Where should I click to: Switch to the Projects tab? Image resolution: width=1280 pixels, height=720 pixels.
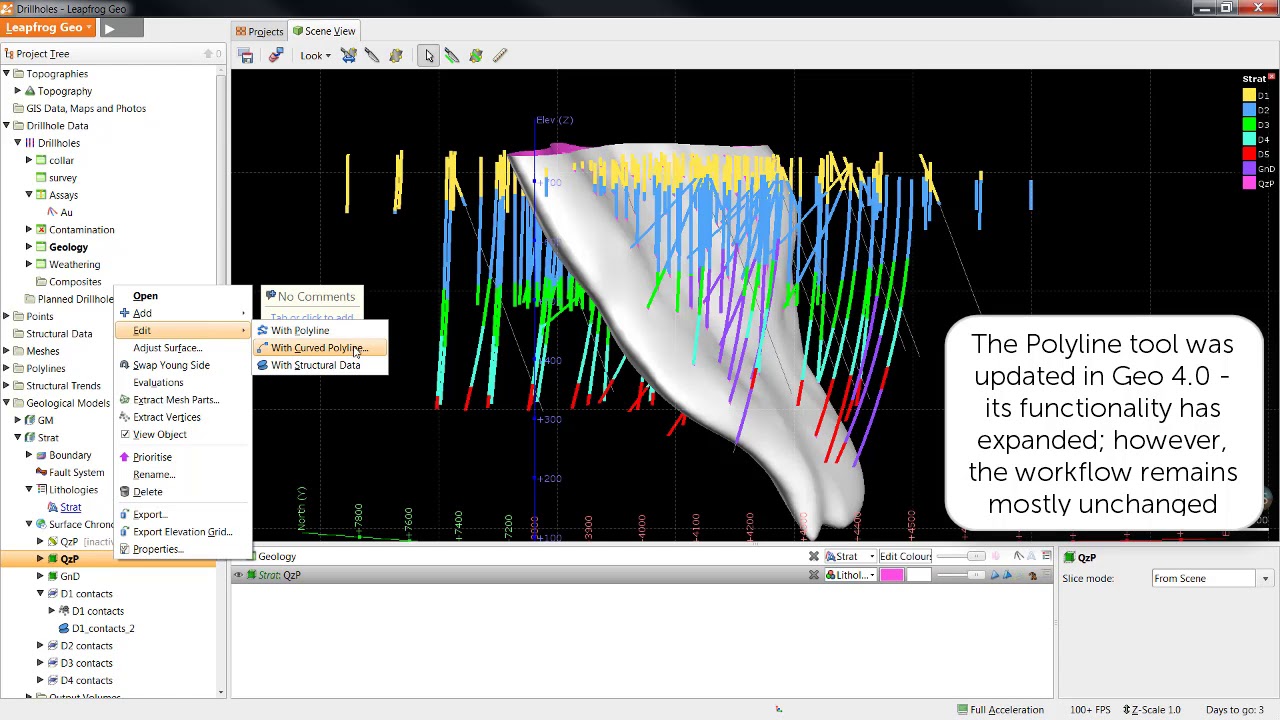click(x=259, y=31)
